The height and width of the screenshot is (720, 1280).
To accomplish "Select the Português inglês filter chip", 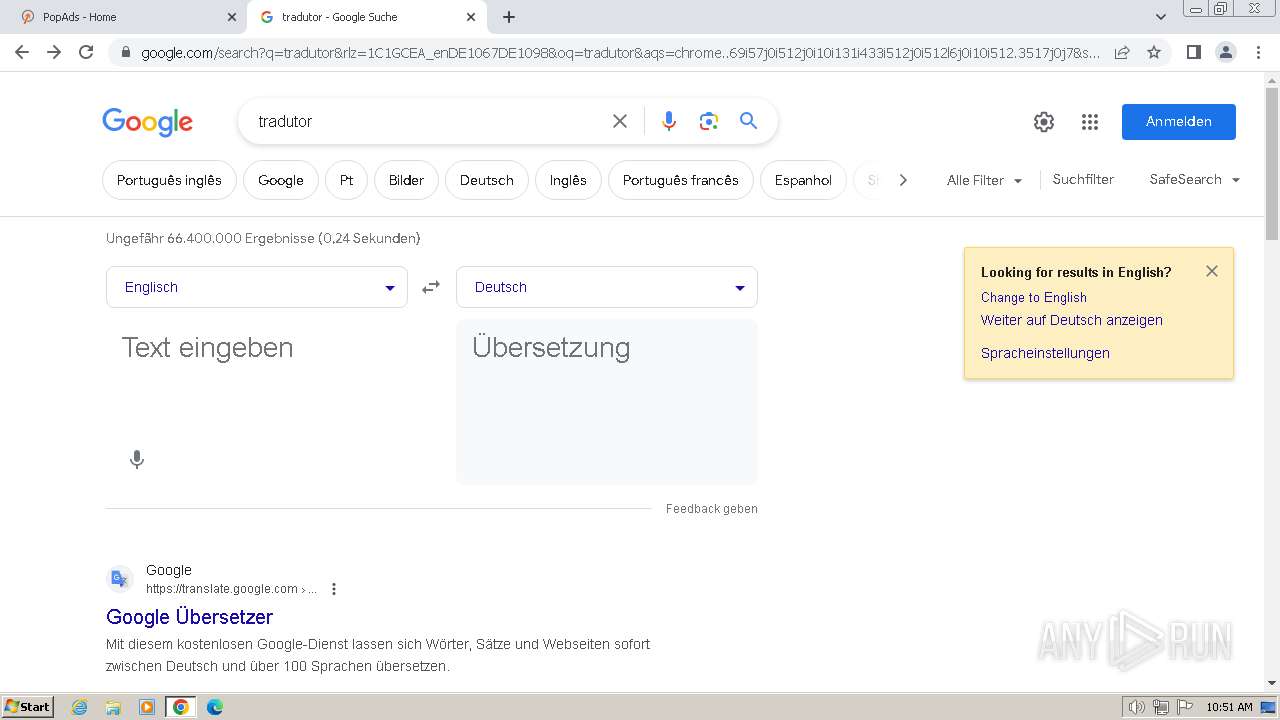I will 169,180.
